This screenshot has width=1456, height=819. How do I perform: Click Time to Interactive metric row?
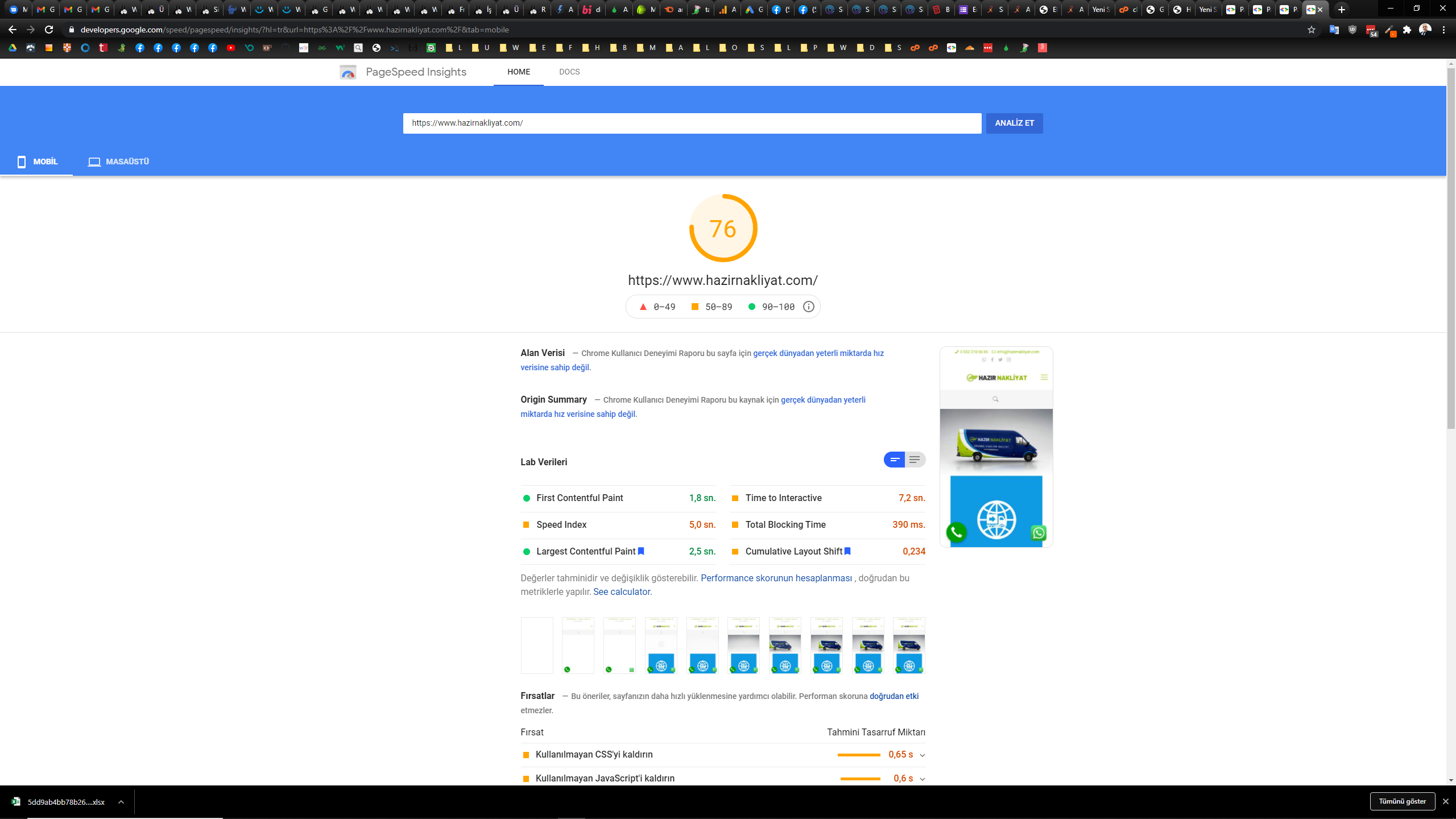point(828,498)
